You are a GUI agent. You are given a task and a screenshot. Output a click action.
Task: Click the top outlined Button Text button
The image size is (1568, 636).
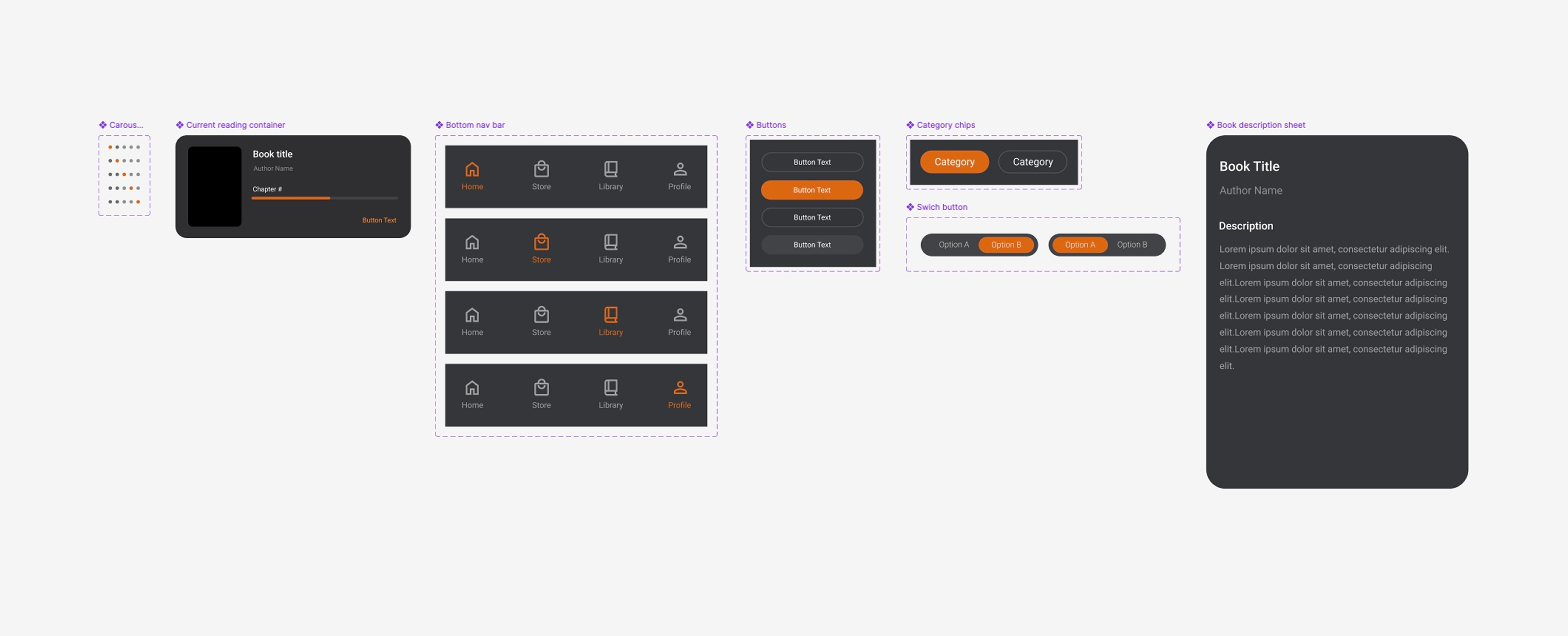pyautogui.click(x=811, y=162)
